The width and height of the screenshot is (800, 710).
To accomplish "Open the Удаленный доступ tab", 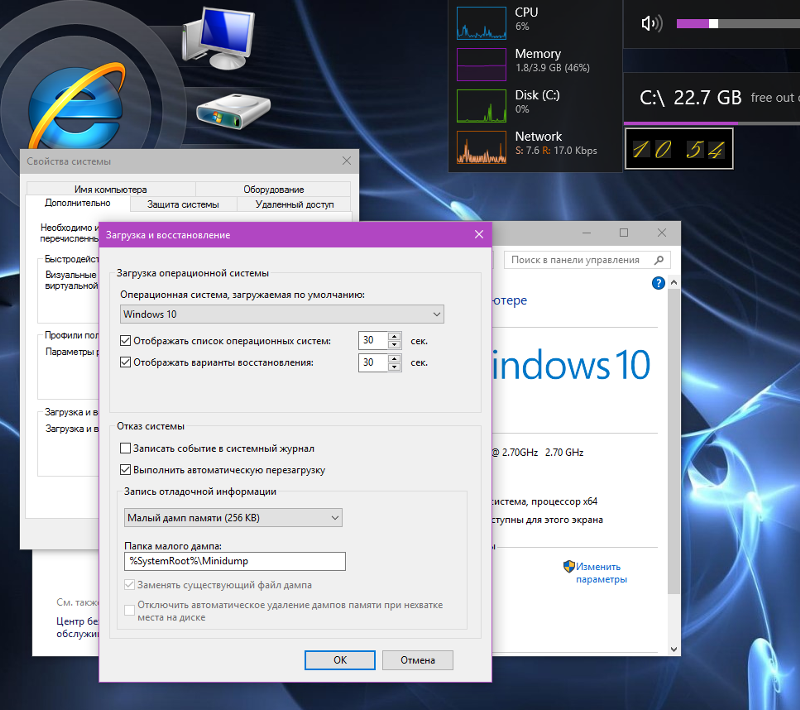I will (294, 205).
